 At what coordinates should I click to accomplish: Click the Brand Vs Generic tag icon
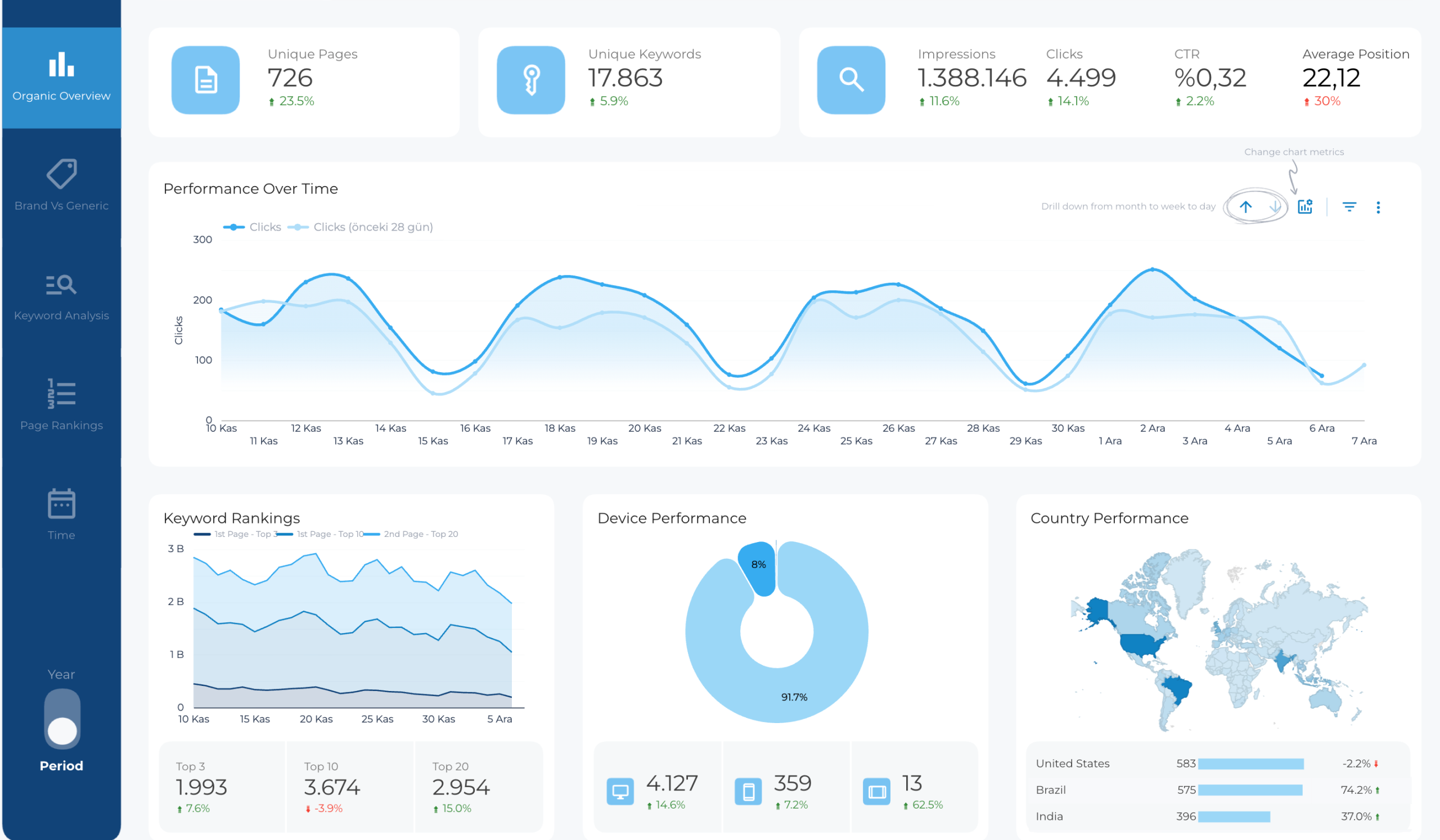click(x=61, y=174)
